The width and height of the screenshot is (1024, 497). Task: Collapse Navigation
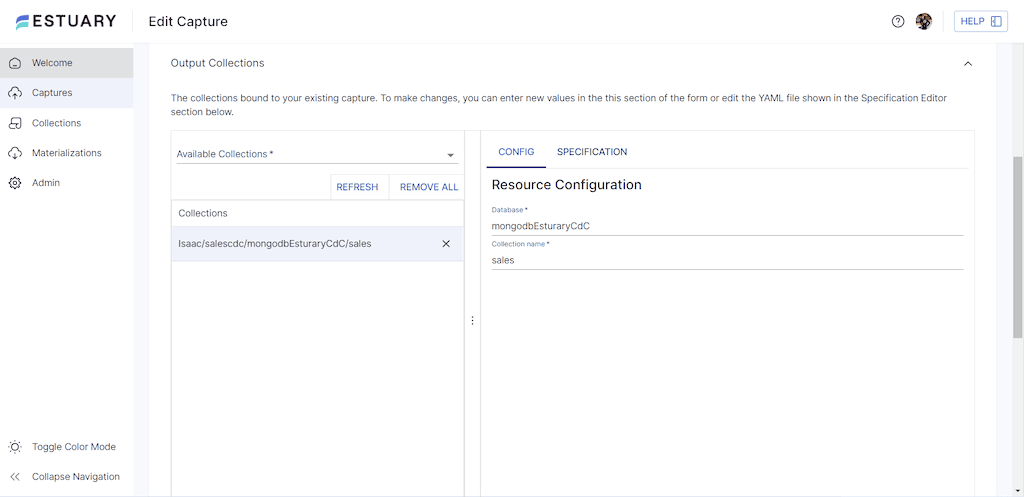pos(67,477)
